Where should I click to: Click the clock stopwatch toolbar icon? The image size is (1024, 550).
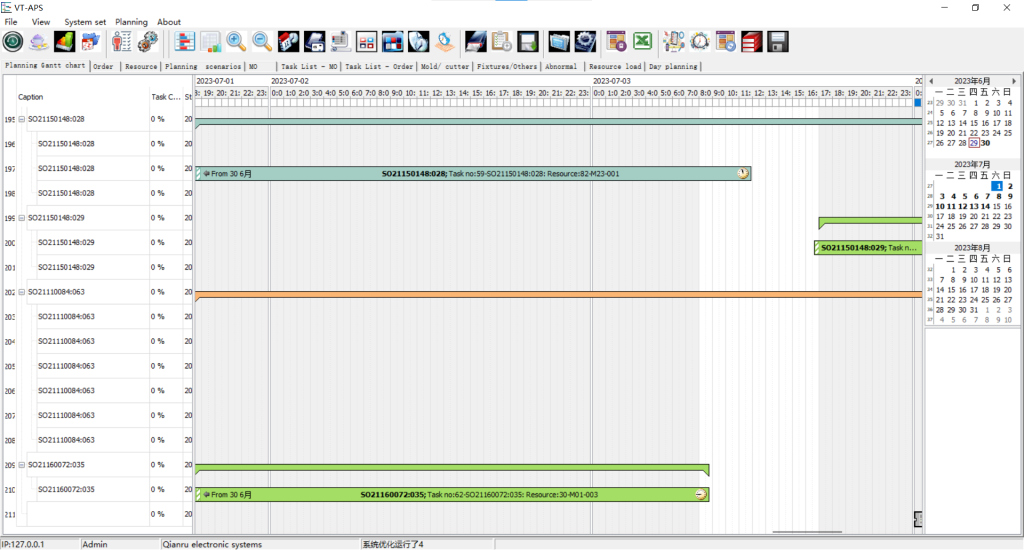(x=700, y=41)
